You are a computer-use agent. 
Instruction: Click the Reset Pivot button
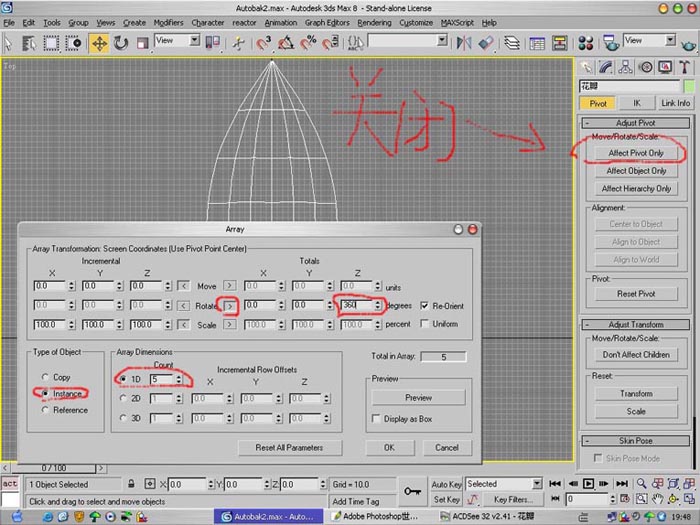pyautogui.click(x=636, y=294)
